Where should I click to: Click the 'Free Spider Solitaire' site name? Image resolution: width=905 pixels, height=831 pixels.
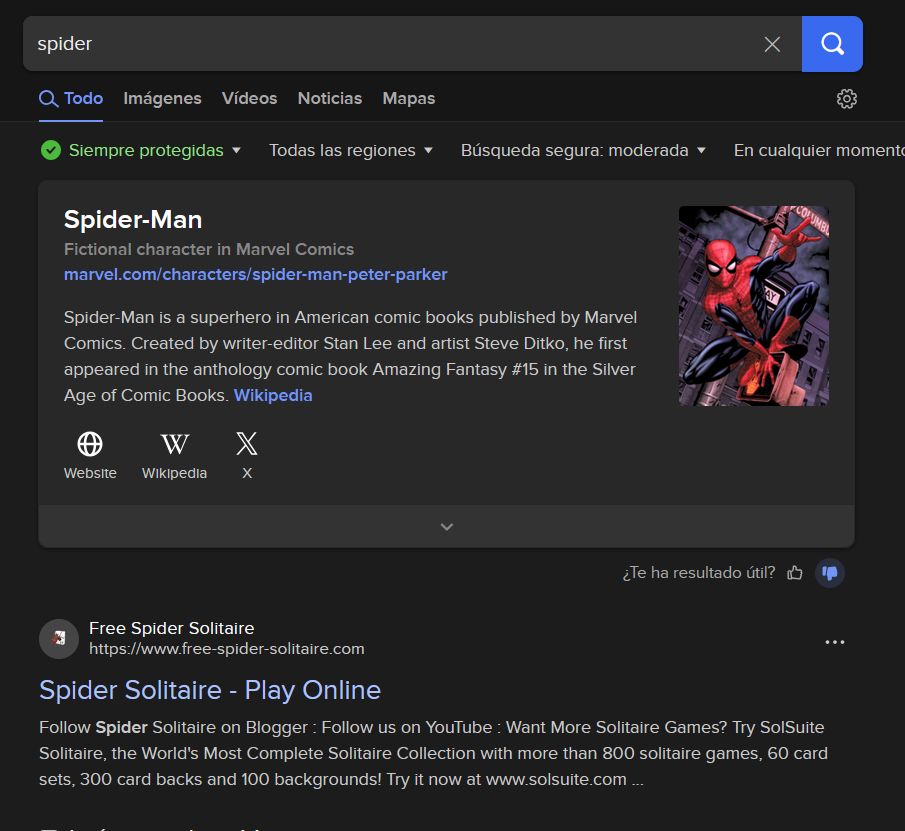click(171, 628)
